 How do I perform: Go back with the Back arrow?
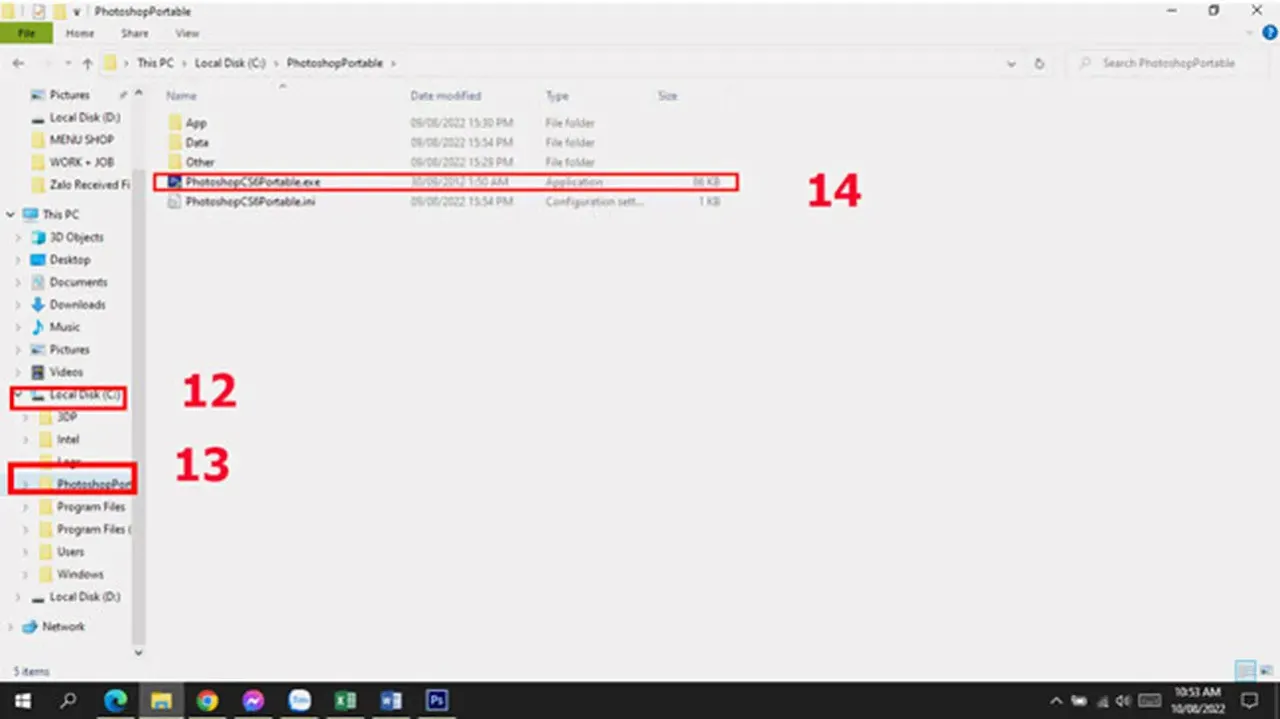(18, 63)
